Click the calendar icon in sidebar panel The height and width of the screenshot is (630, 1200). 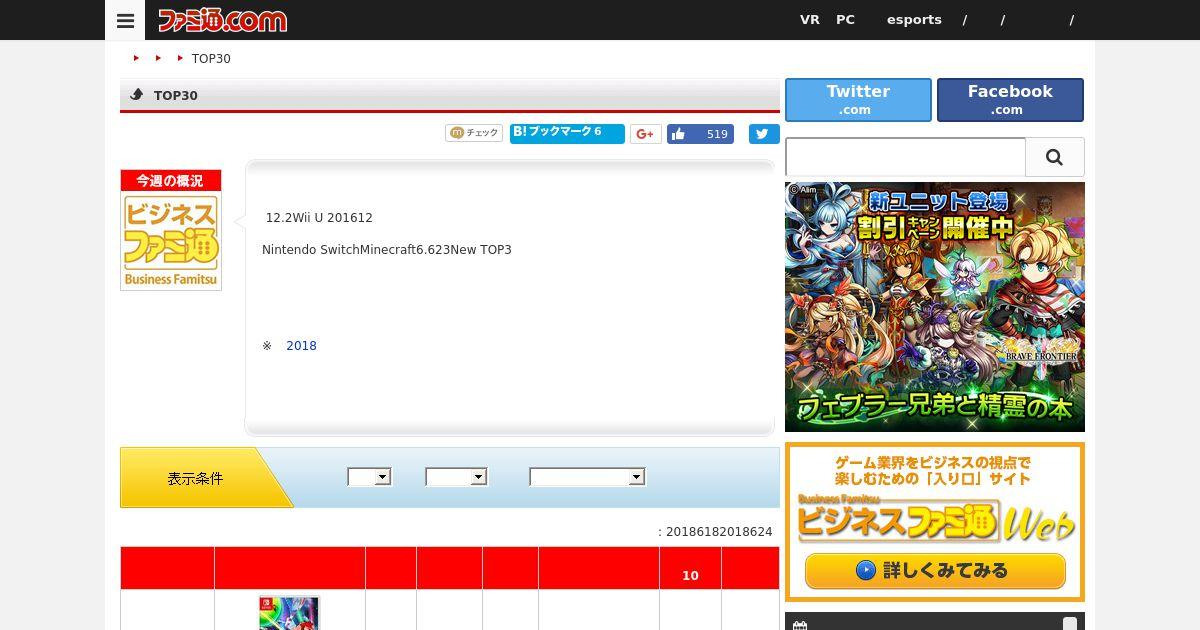pos(799,625)
